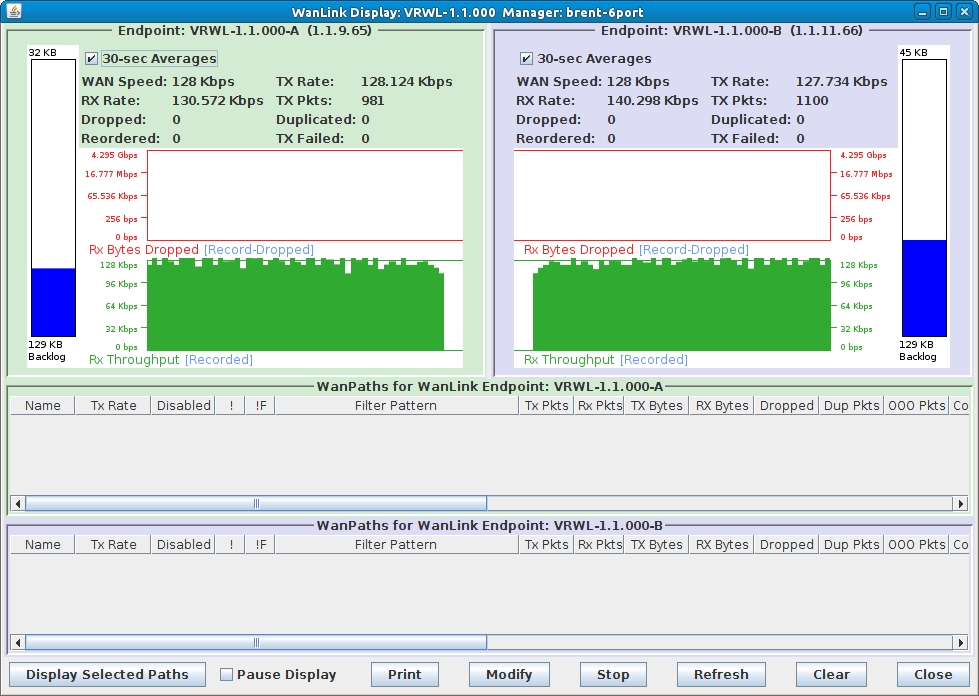
Task: Click Endpoint A backlog bar gauge
Action: pyautogui.click(x=54, y=198)
